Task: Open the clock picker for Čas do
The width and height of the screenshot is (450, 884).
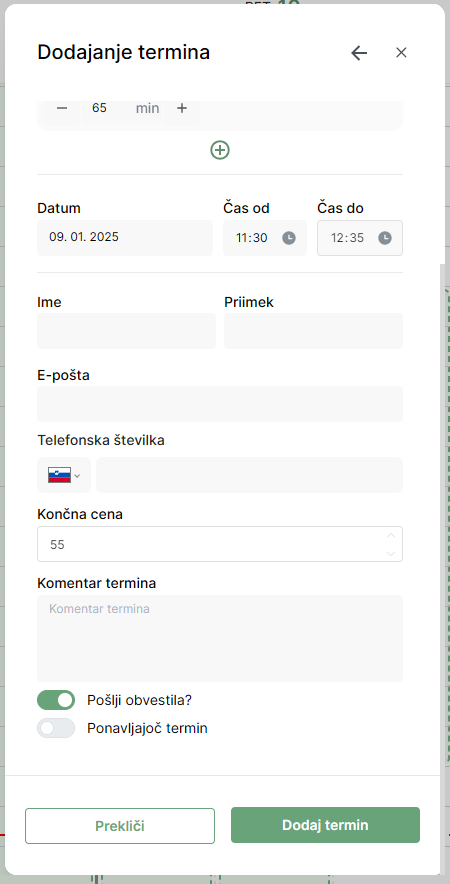Action: 385,238
